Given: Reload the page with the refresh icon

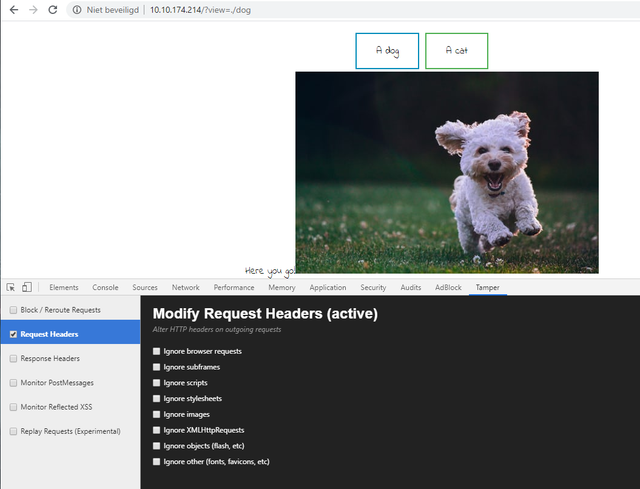Looking at the screenshot, I should [x=53, y=10].
